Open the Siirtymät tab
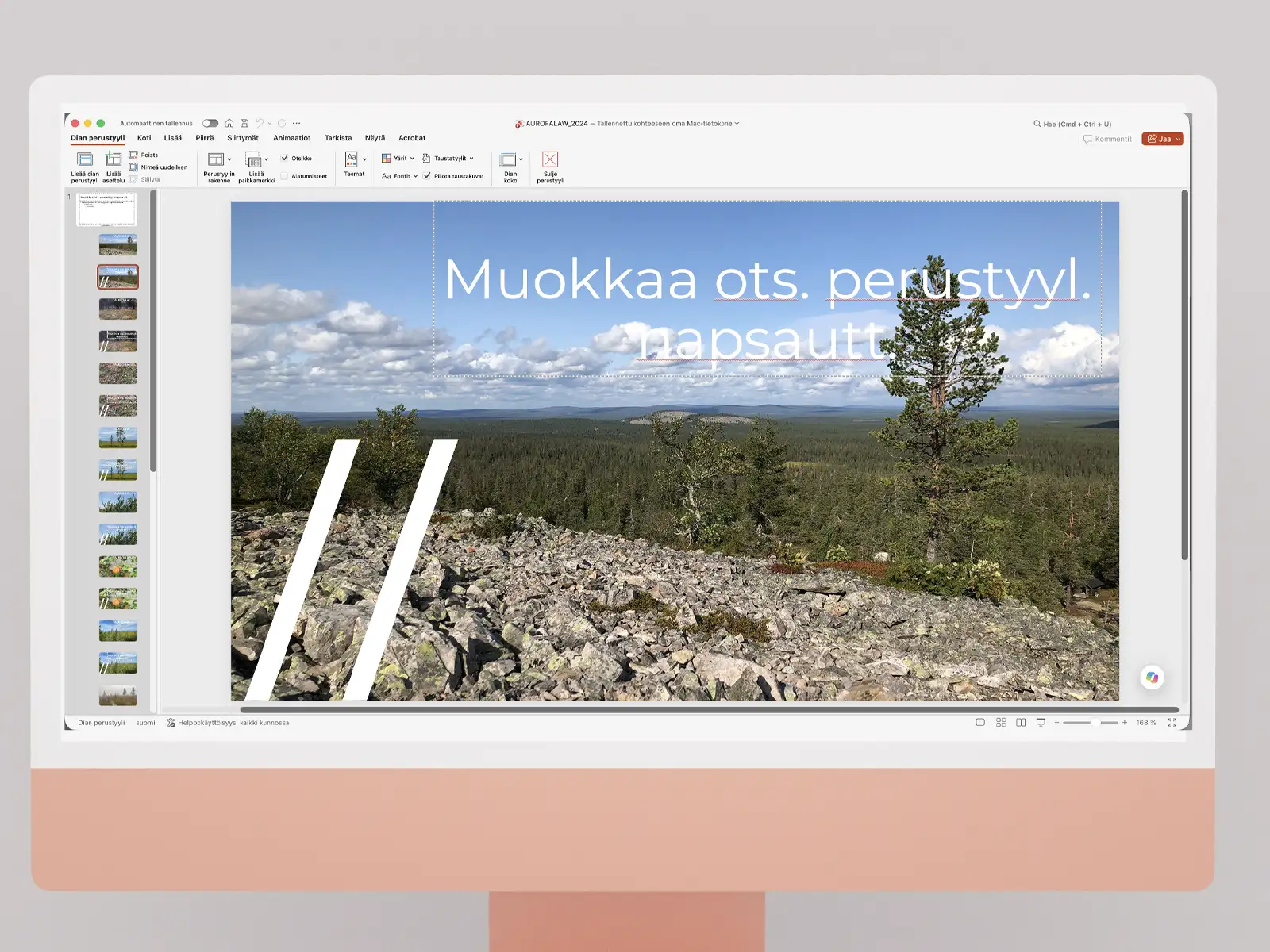Screen dimensions: 1270x952 click(243, 138)
